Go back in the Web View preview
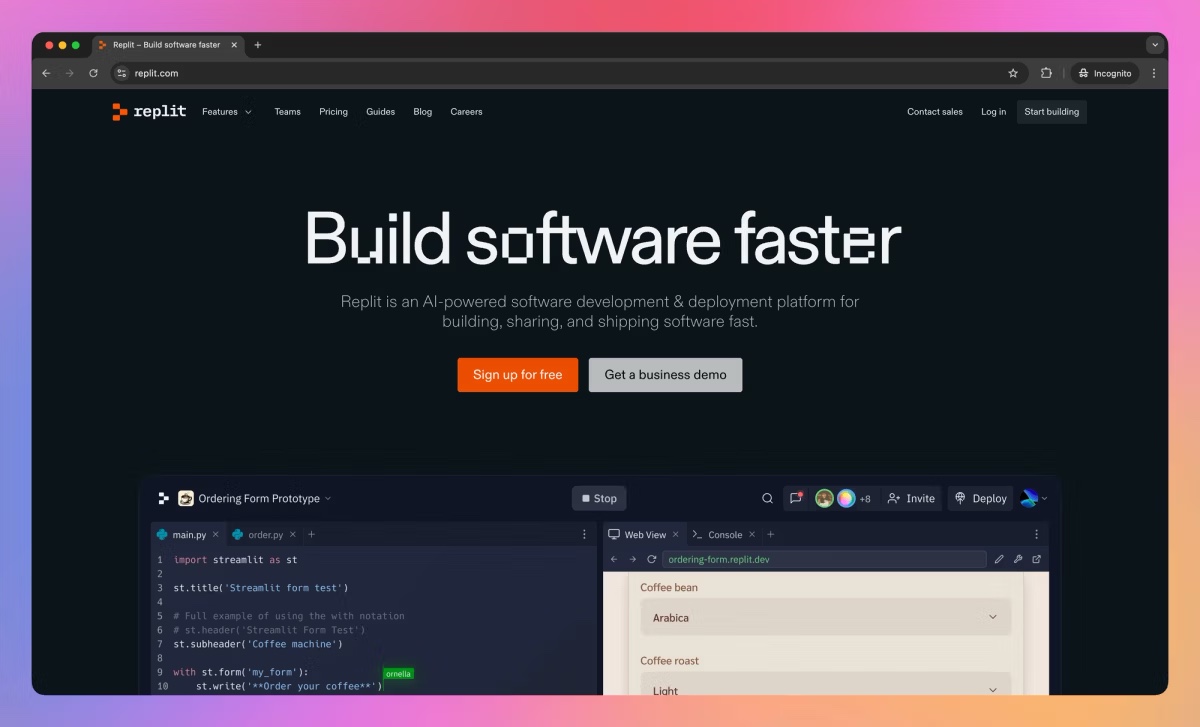The image size is (1200, 727). [614, 559]
